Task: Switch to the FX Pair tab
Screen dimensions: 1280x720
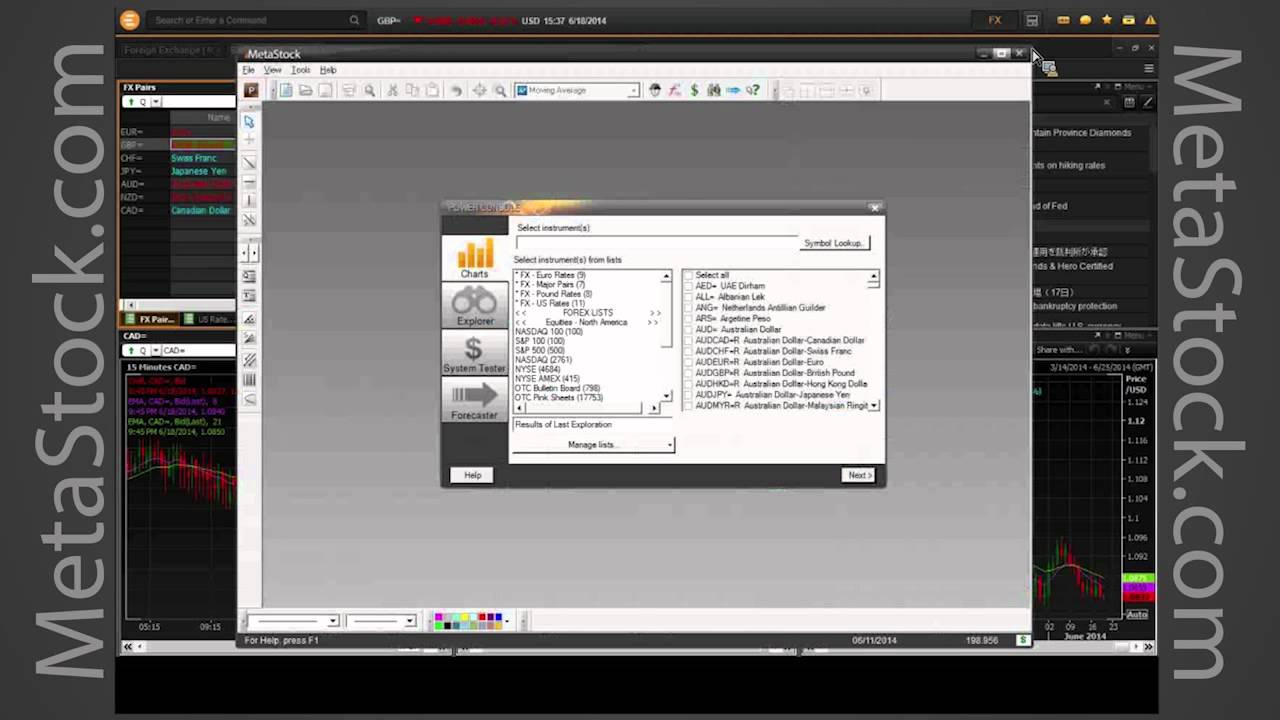Action: tap(149, 319)
